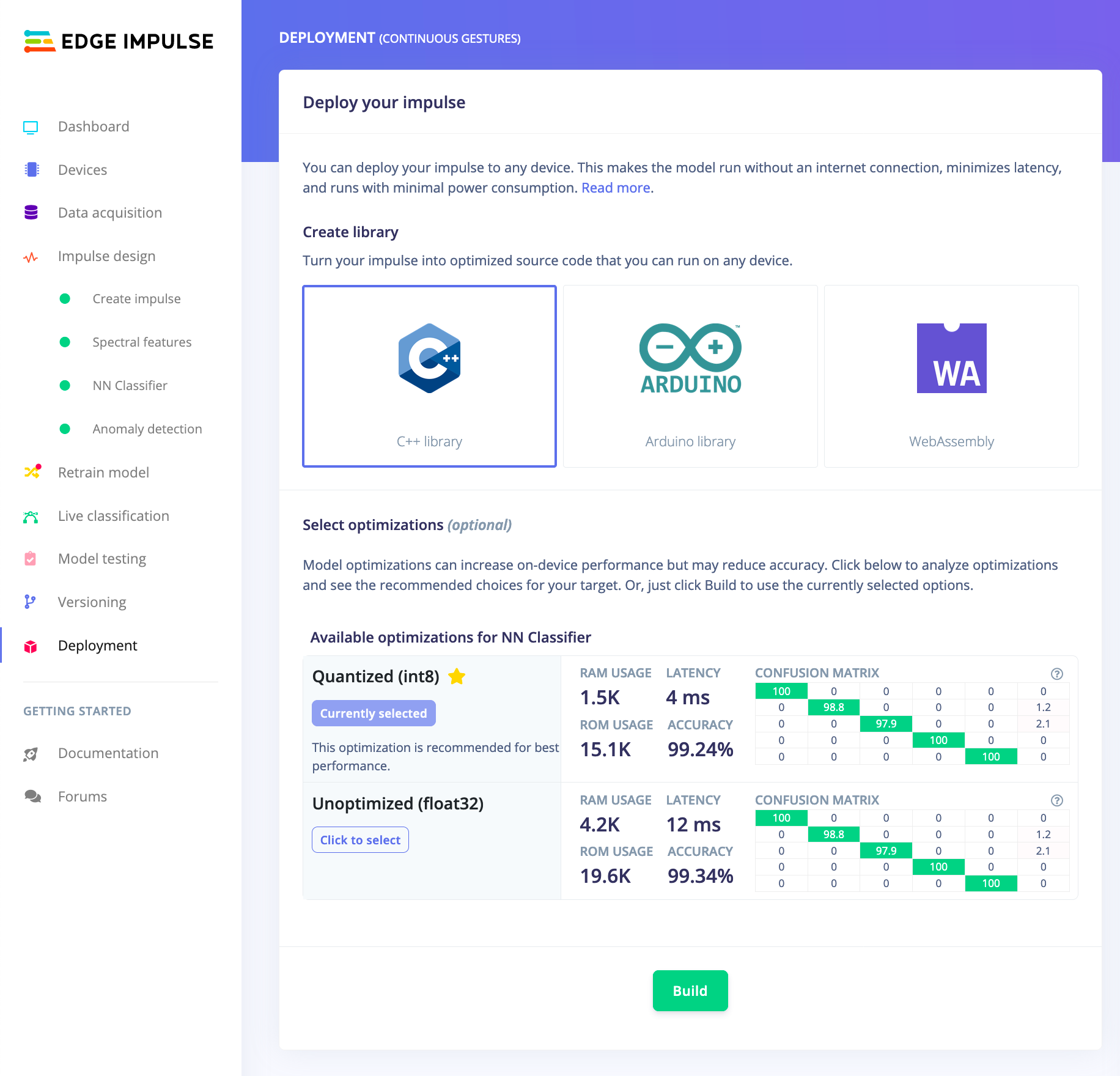Click the Available optimizations for NN Classifier title
Viewport: 1120px width, 1076px height.
(451, 638)
